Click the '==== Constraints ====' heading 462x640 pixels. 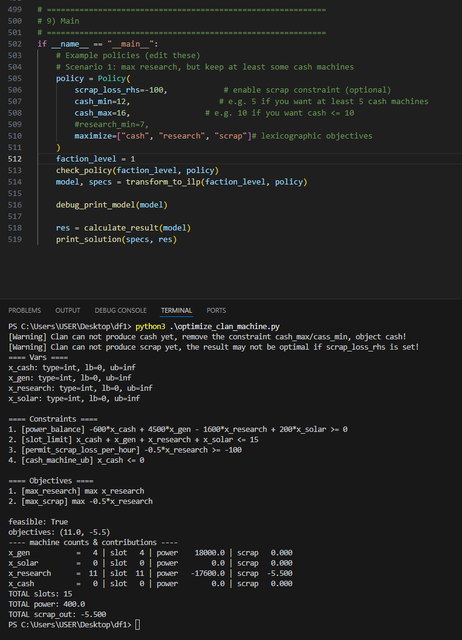53,419
